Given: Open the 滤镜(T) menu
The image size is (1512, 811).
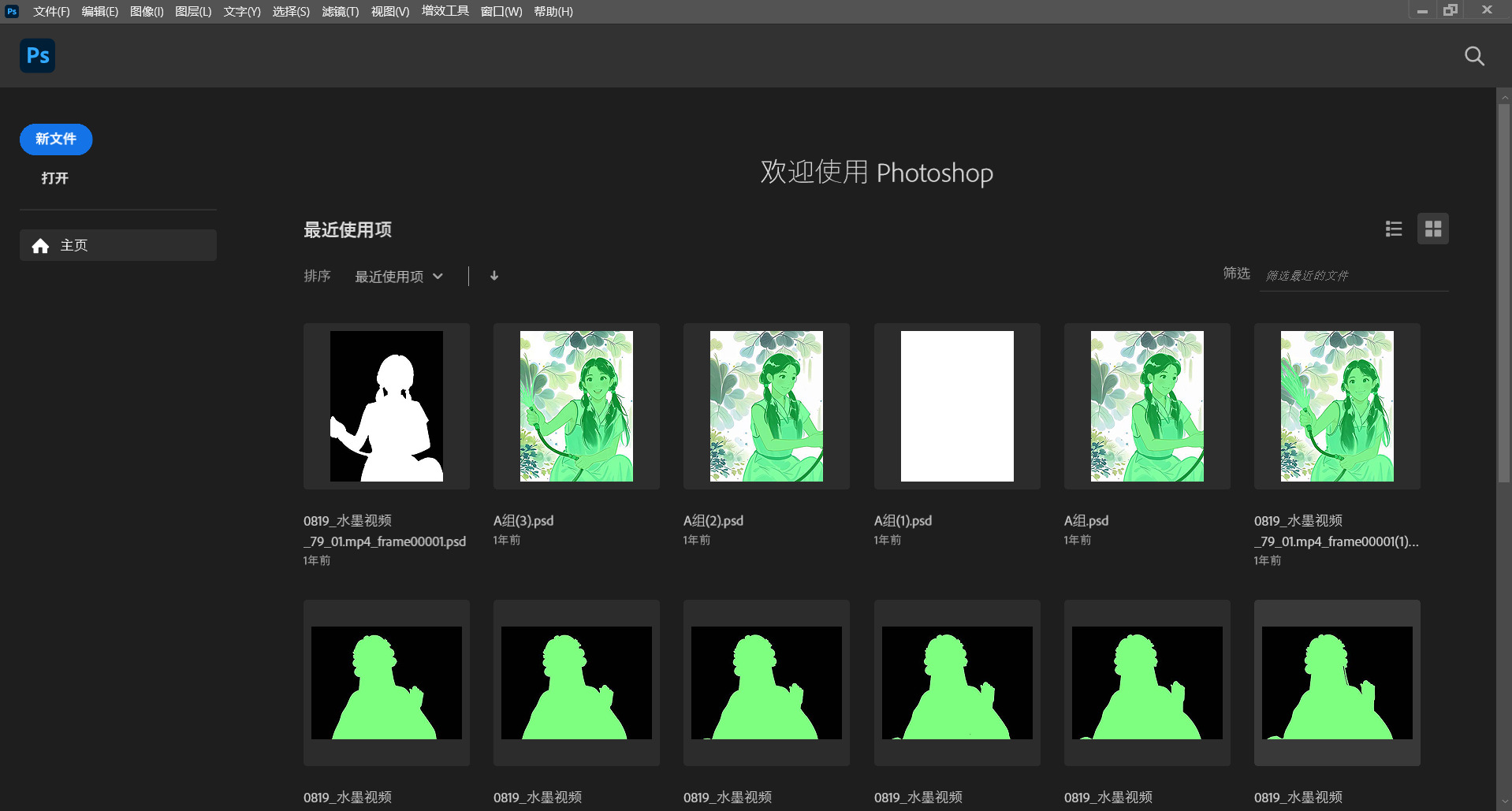Looking at the screenshot, I should pos(340,12).
